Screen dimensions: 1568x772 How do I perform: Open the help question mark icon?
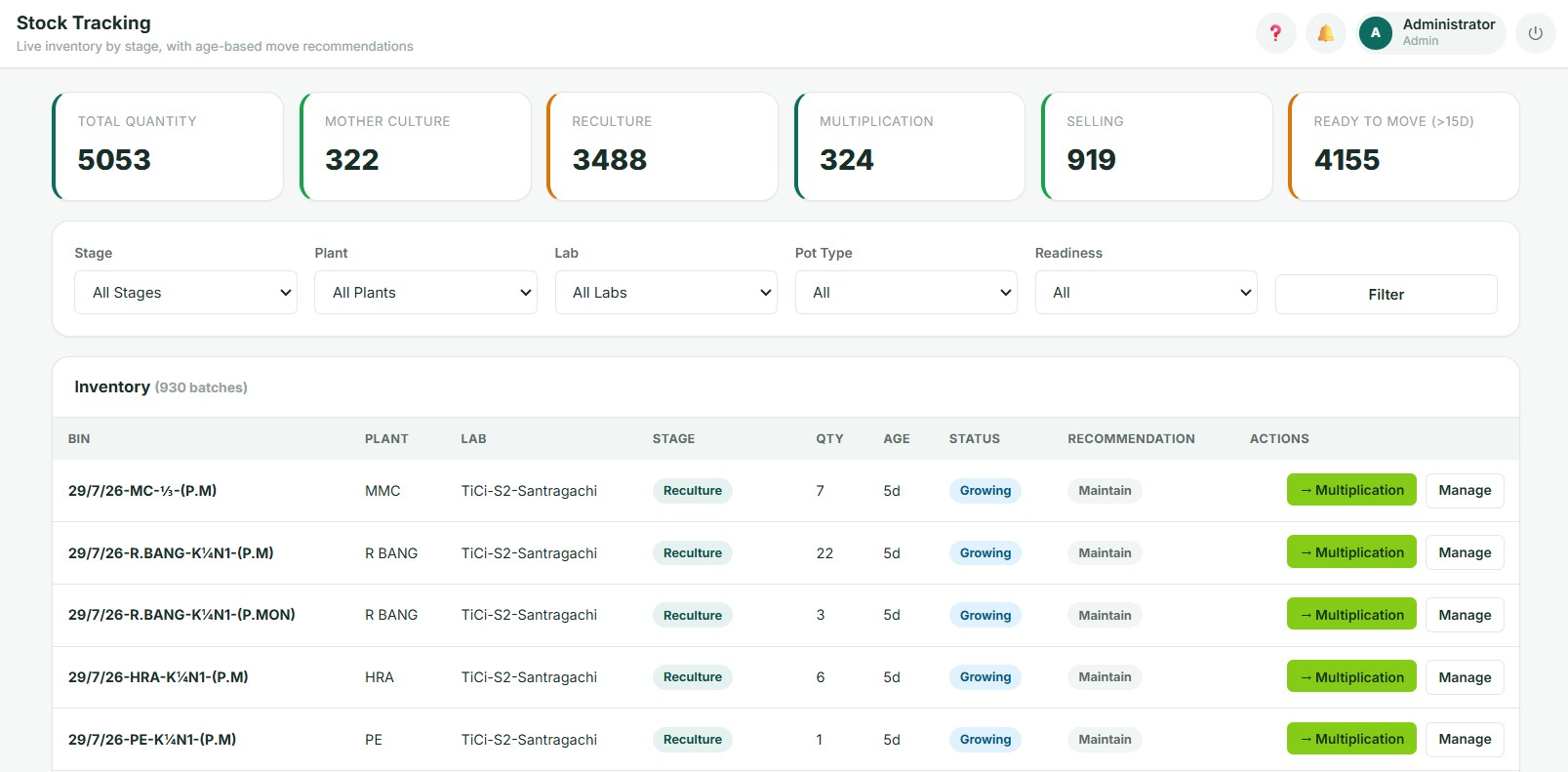click(x=1275, y=33)
